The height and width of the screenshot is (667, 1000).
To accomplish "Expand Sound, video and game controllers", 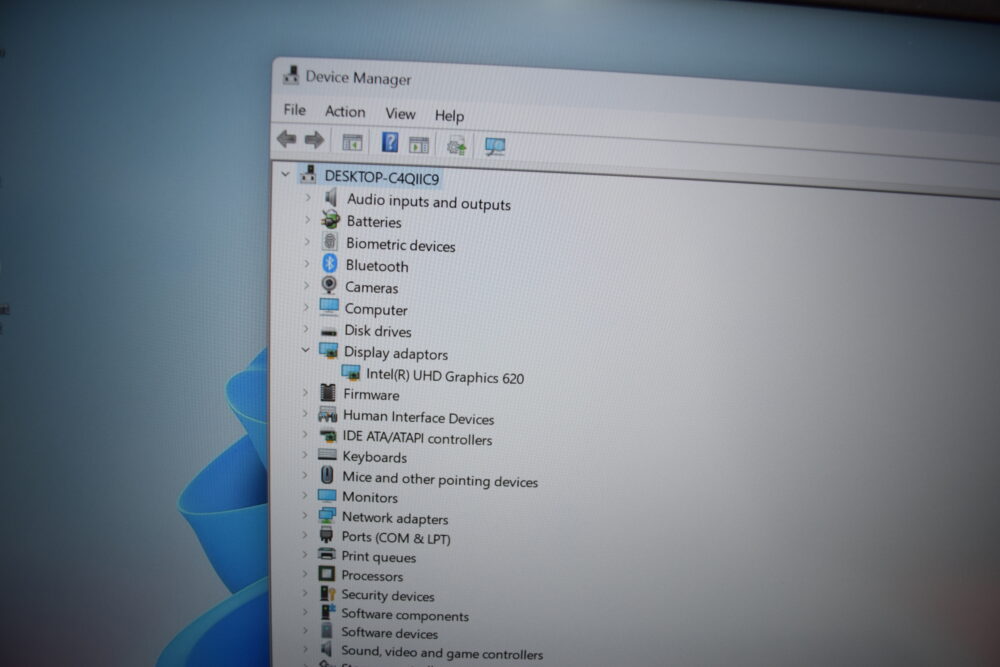I will (304, 649).
